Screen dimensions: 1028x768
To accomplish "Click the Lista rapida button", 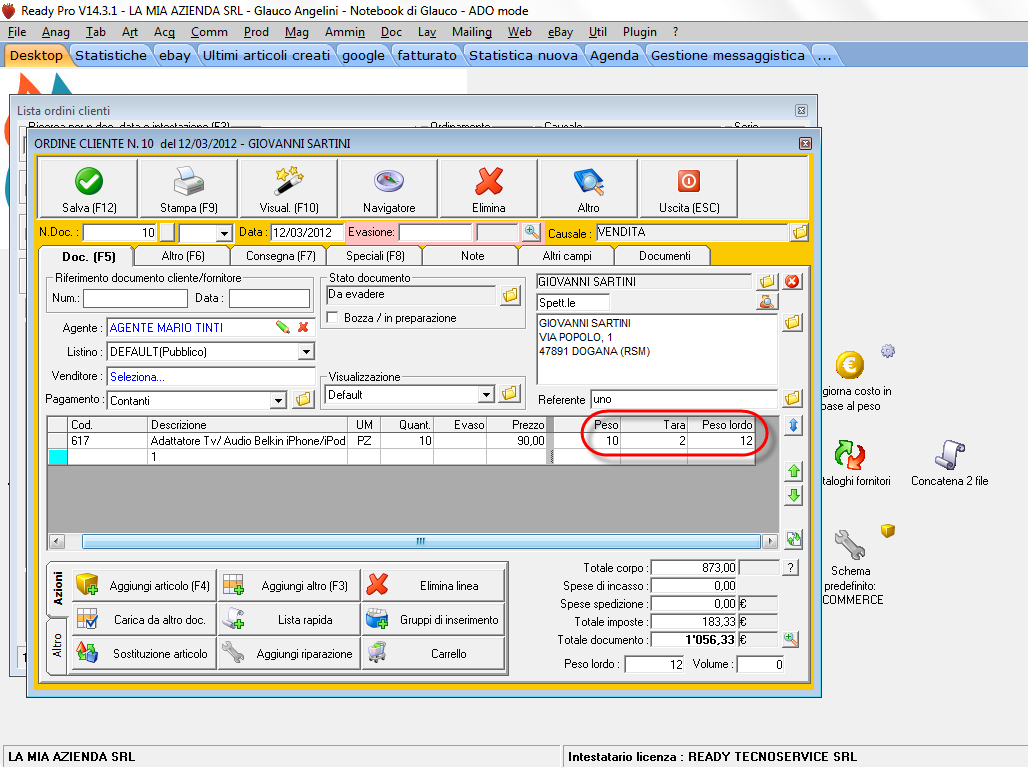I will point(288,620).
